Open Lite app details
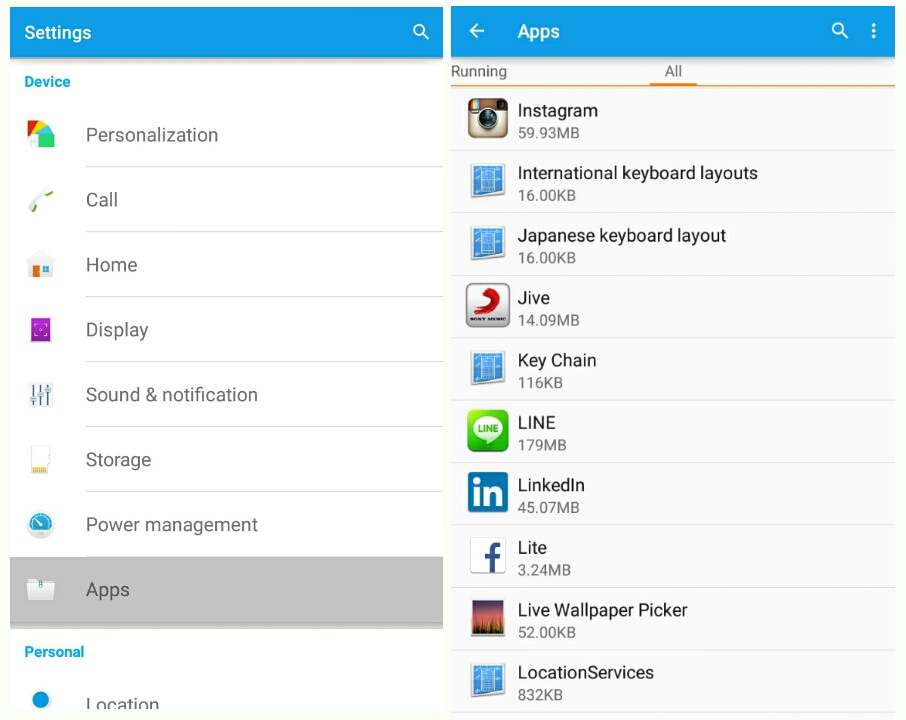The width and height of the screenshot is (906, 720). [x=673, y=556]
